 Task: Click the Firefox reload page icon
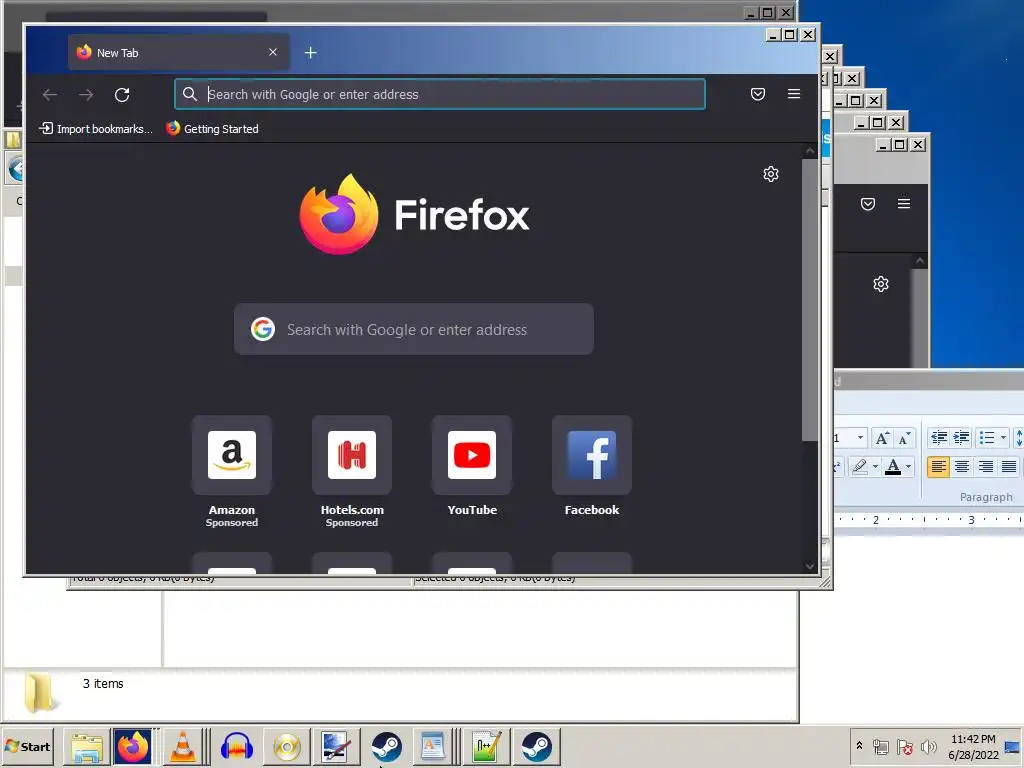pos(122,95)
